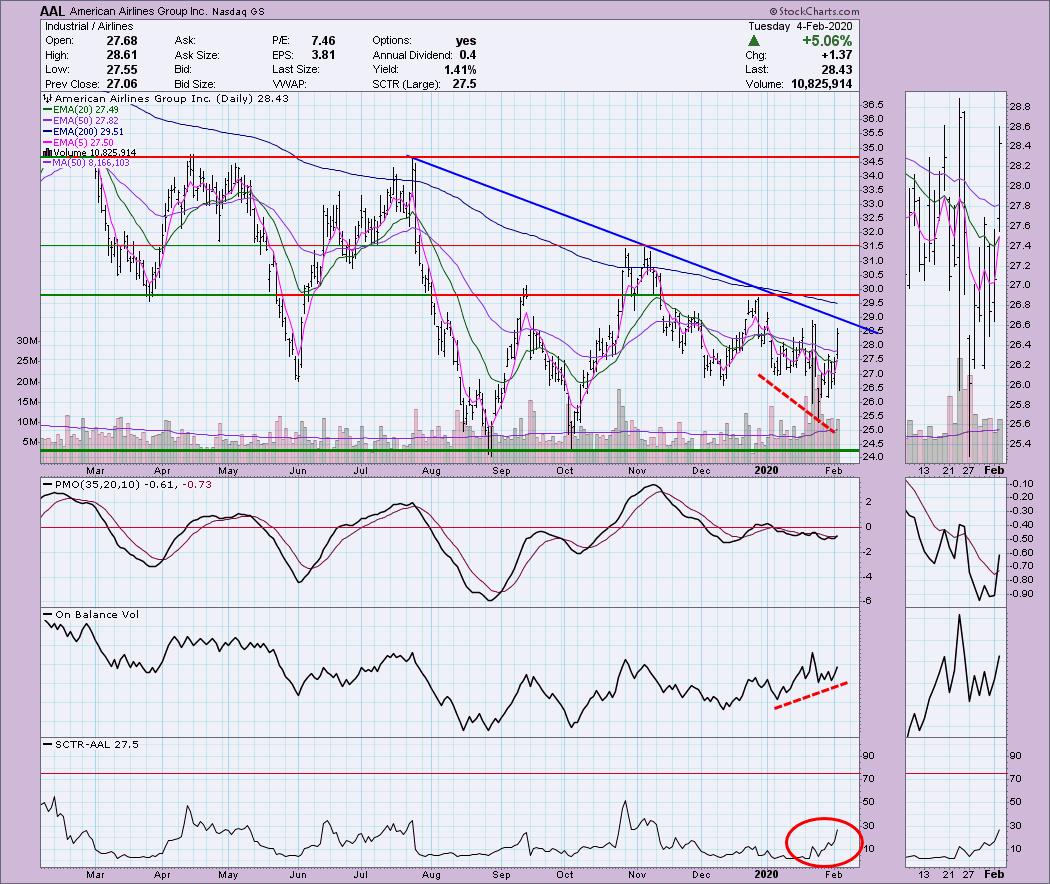Screen dimensions: 1050x884
Task: Click the American Airlines Group Inc. title
Action: 139,12
